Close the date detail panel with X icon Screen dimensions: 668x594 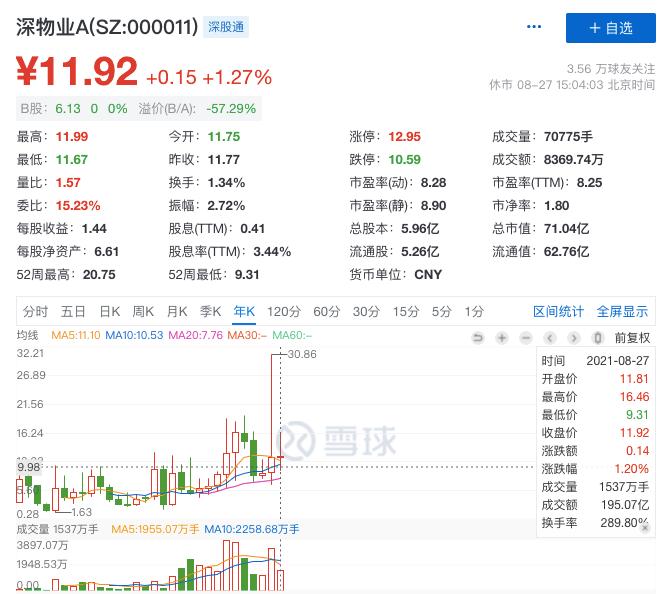pos(645,528)
